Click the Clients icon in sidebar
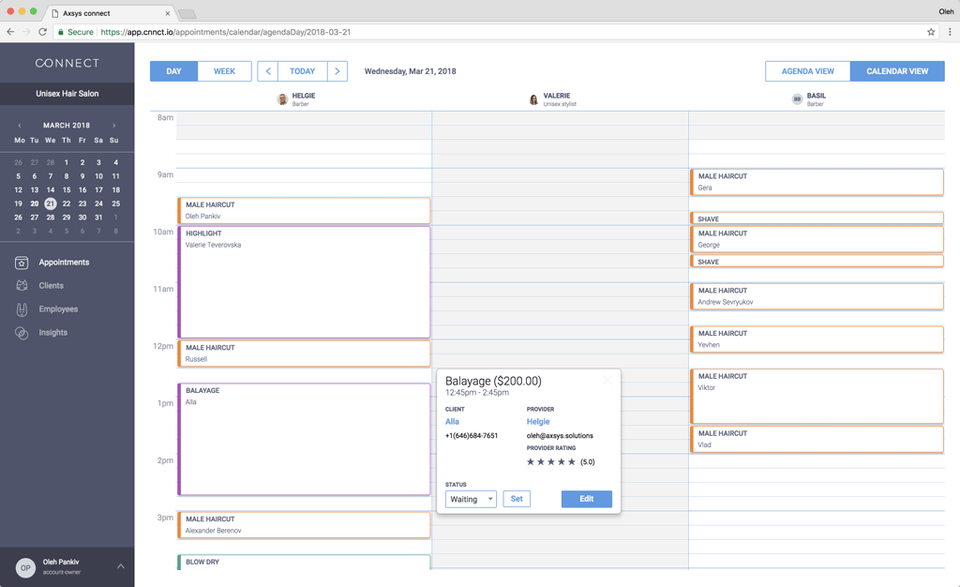 point(21,286)
